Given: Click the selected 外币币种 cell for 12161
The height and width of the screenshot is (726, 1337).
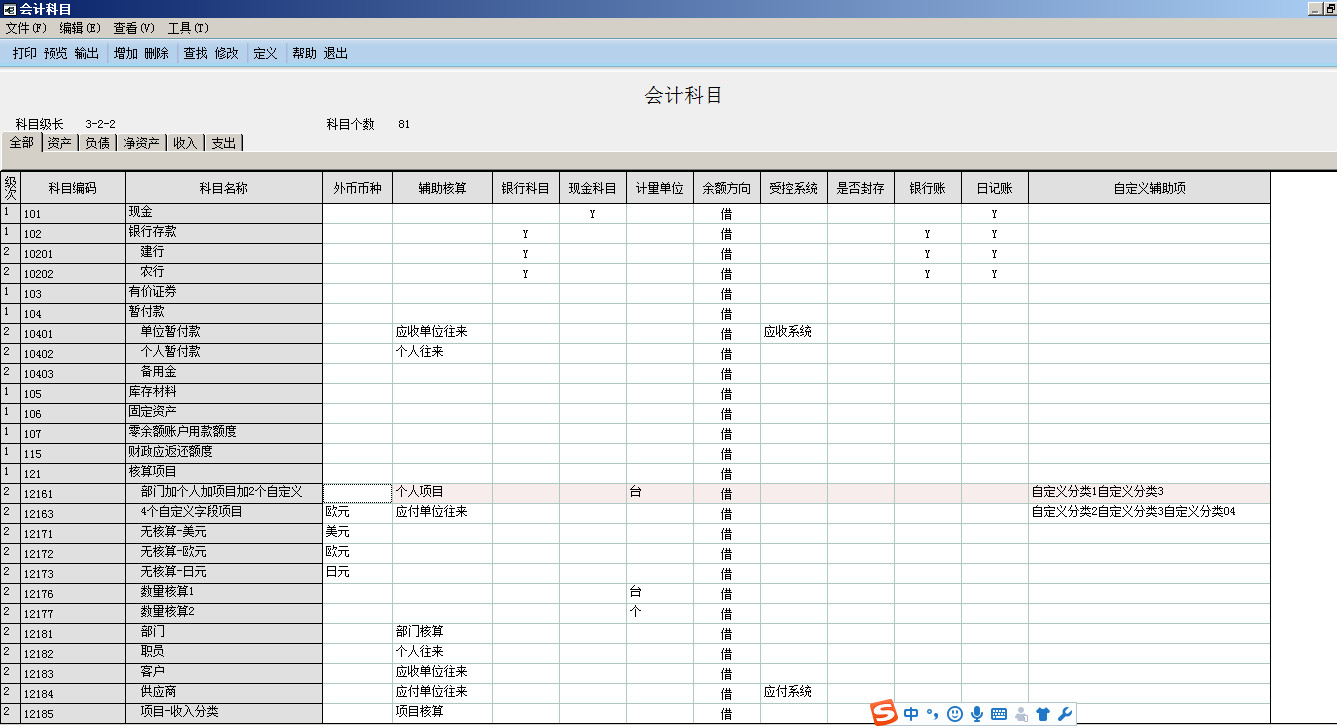Looking at the screenshot, I should (357, 492).
